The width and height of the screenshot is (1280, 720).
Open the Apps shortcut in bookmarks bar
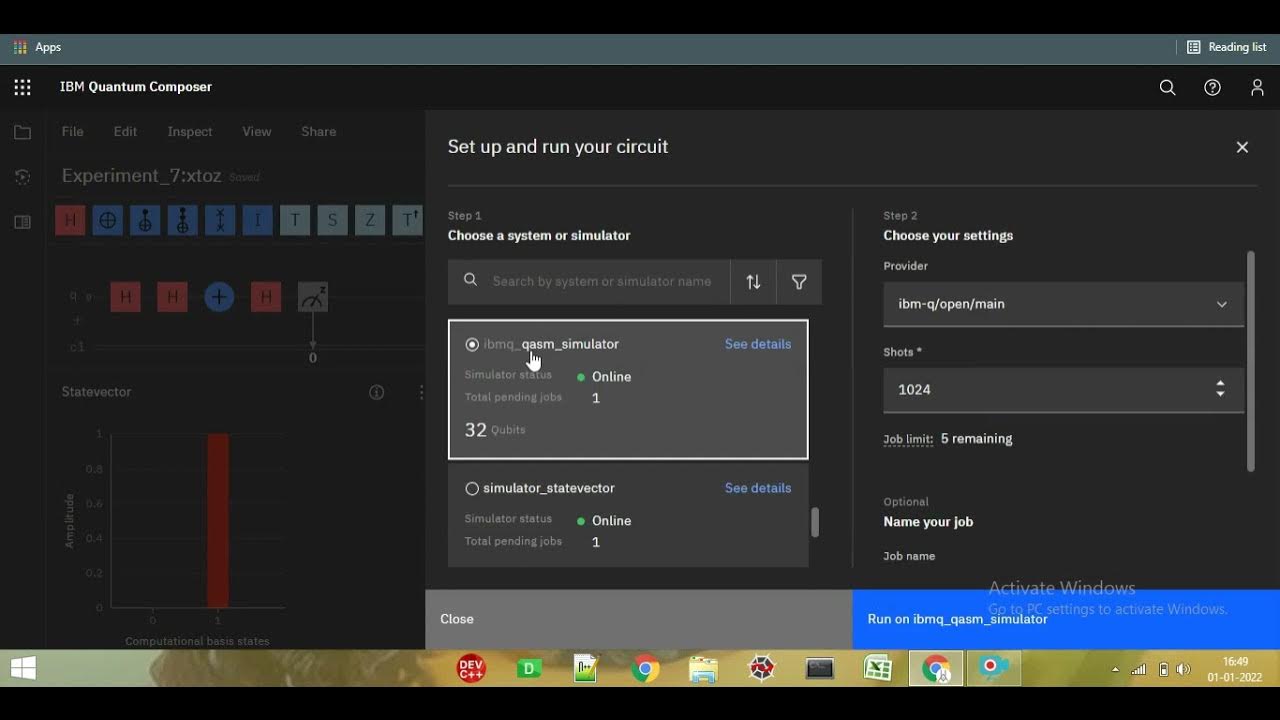(x=37, y=47)
